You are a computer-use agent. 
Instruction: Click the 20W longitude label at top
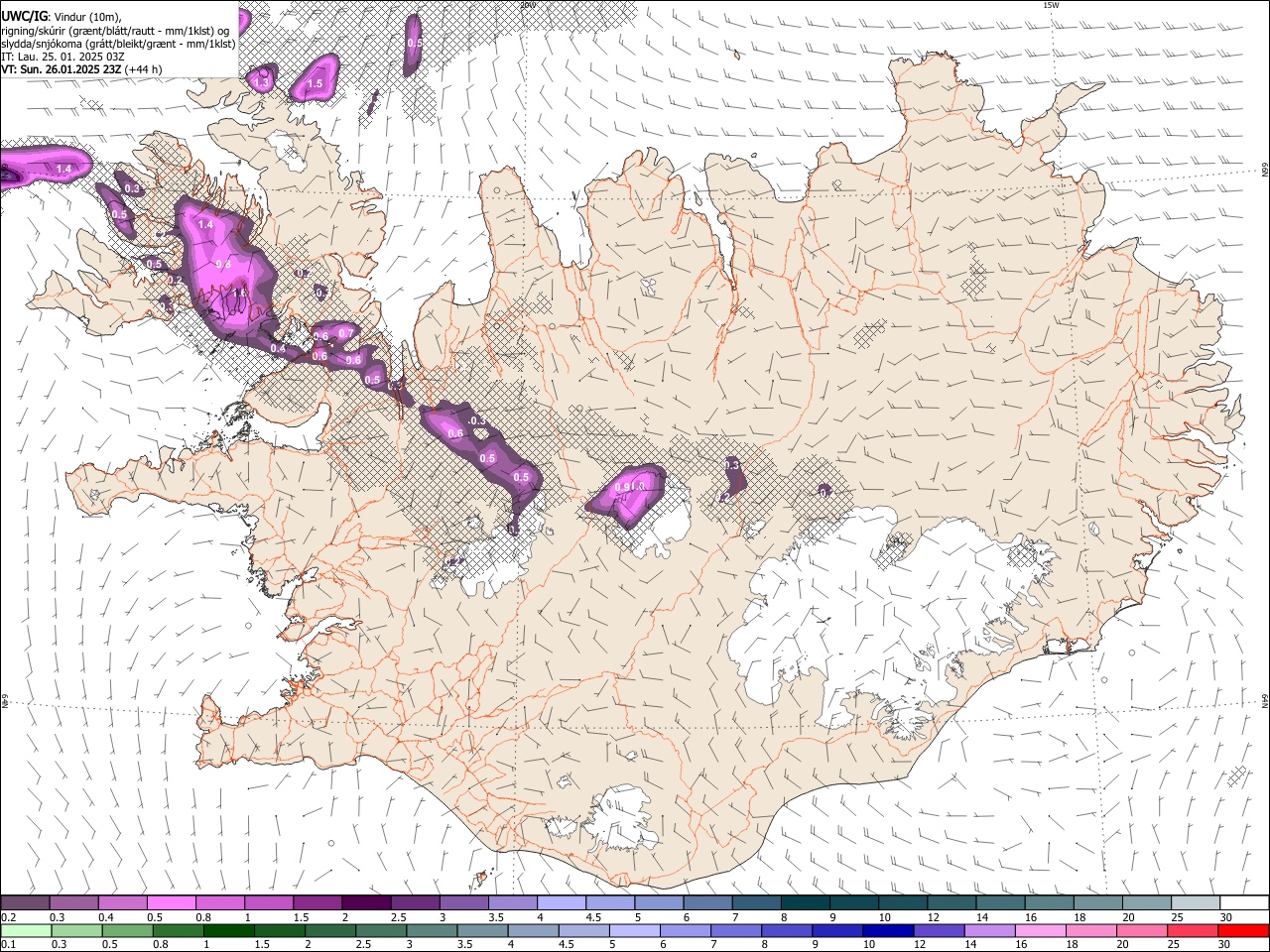(x=528, y=5)
